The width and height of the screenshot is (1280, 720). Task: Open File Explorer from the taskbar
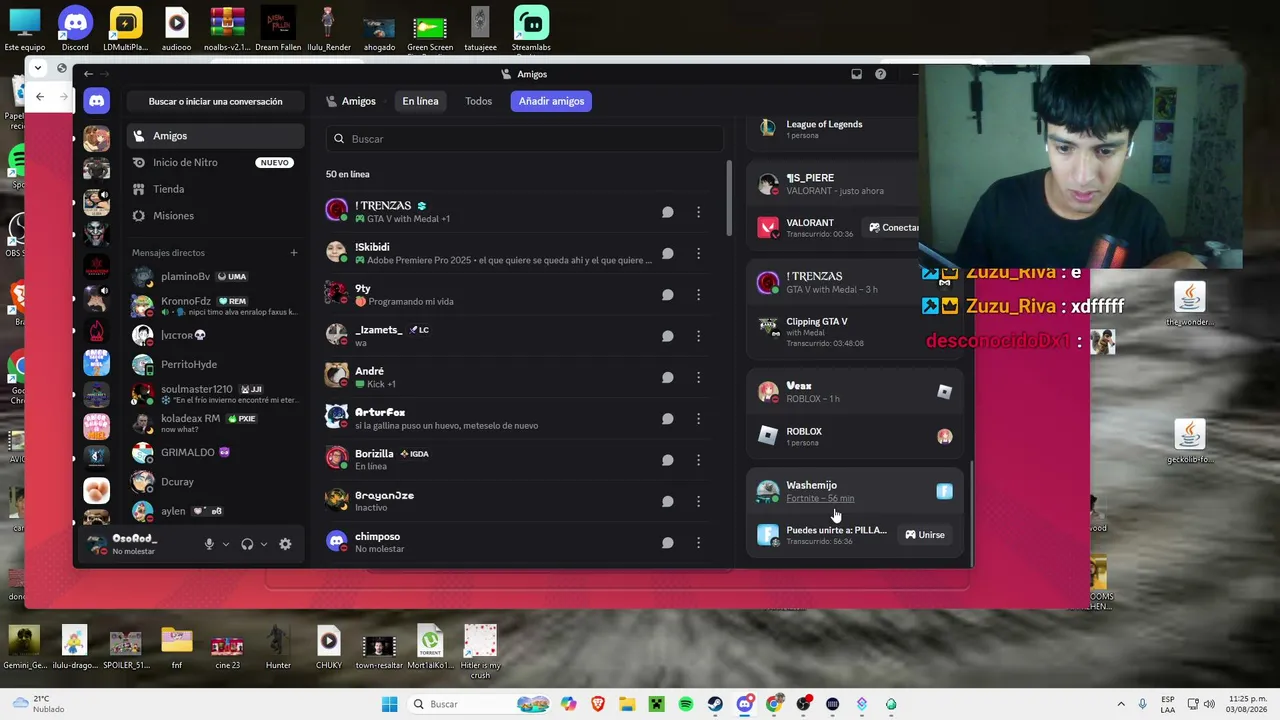coord(627,704)
